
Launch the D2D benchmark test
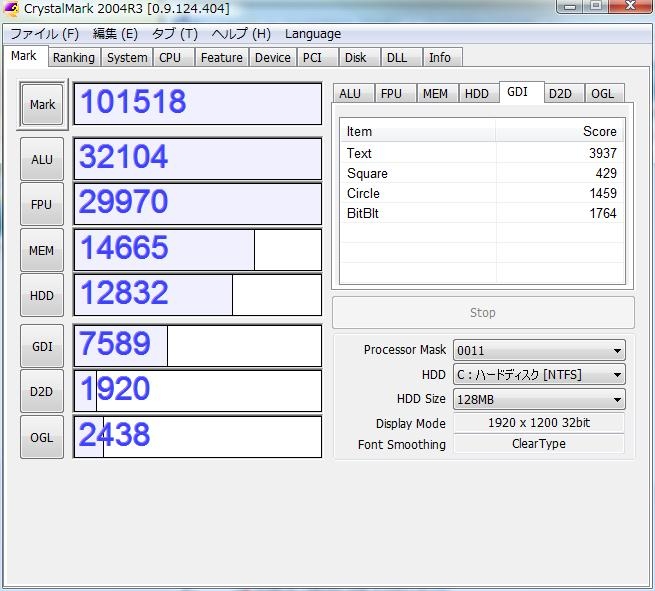42,392
